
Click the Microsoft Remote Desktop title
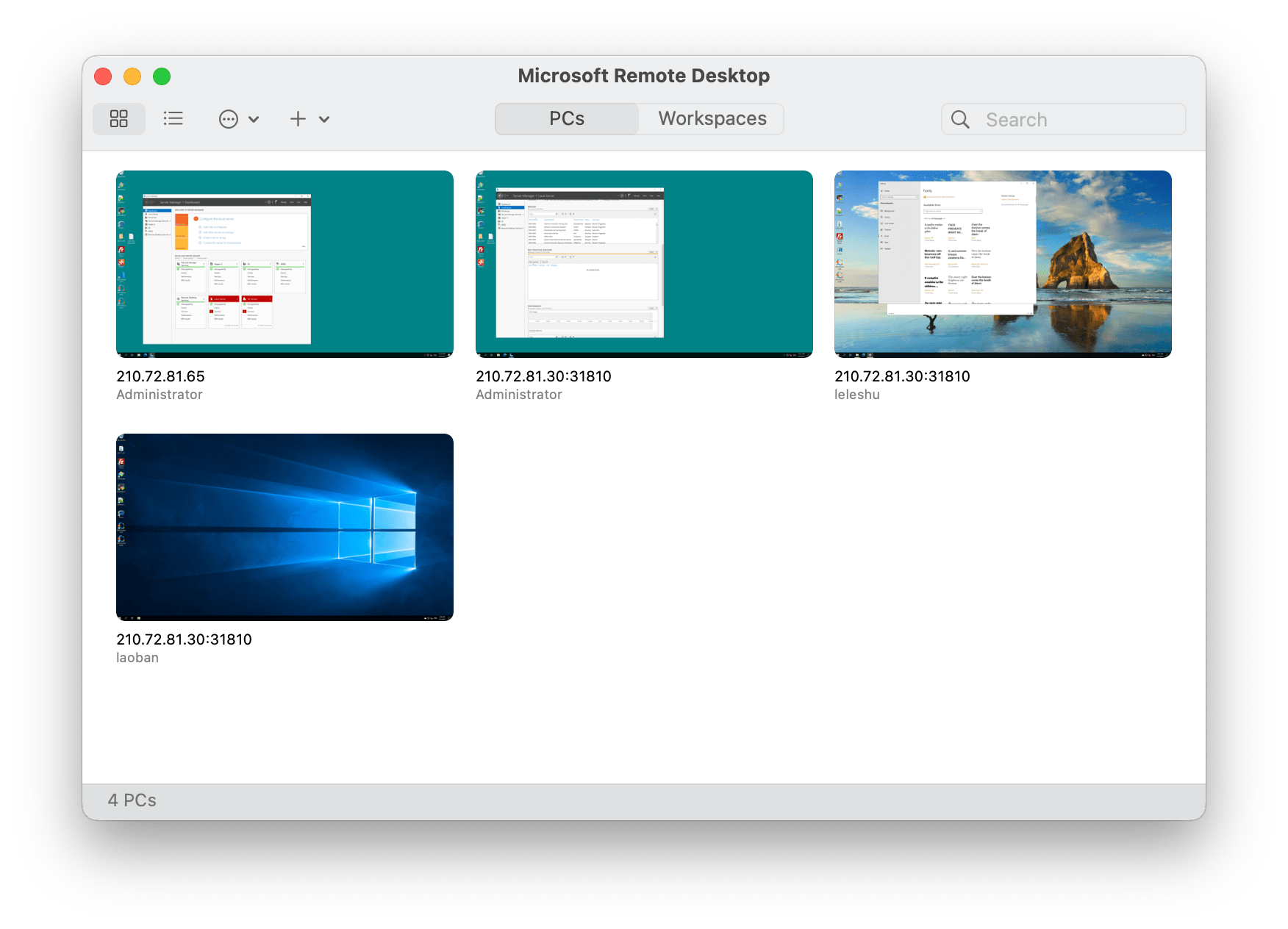point(644,76)
